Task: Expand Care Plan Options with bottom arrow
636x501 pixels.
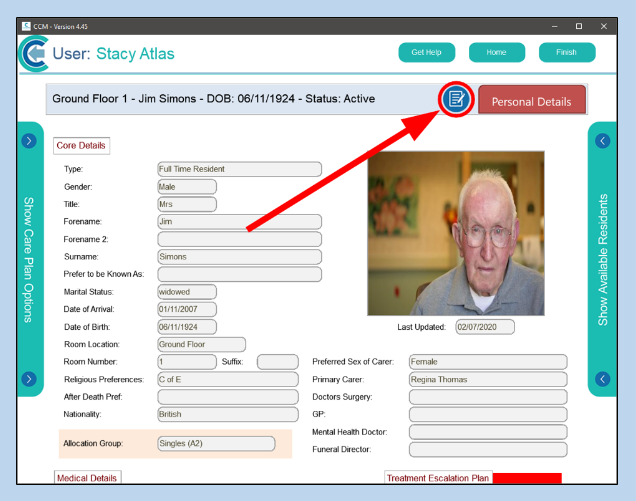Action: pos(29,379)
